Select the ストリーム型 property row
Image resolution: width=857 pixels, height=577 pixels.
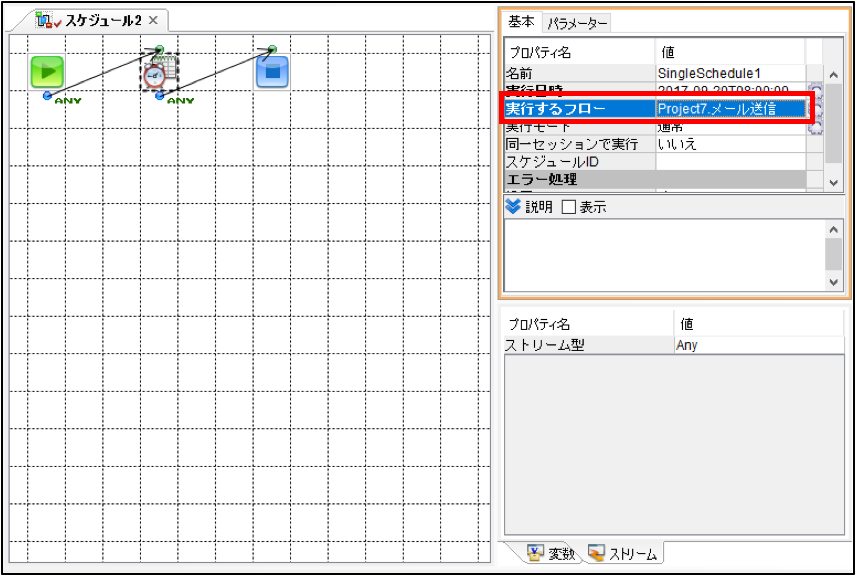[x=674, y=345]
